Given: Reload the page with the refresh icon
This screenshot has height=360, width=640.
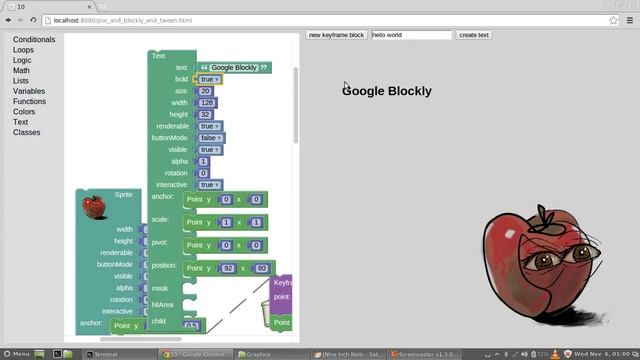Looking at the screenshot, I should [x=33, y=20].
